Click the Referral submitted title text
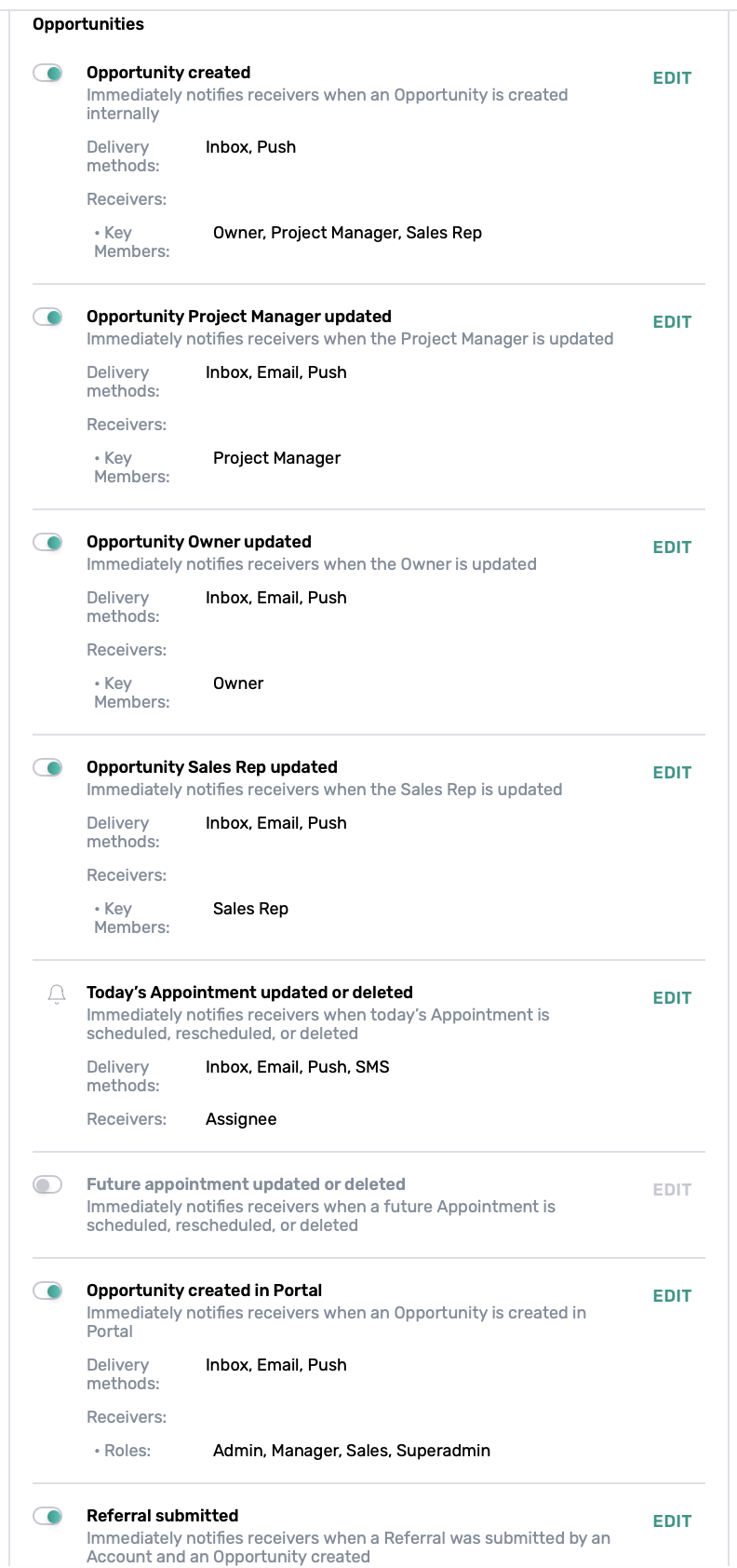The width and height of the screenshot is (737, 1568). [162, 1516]
